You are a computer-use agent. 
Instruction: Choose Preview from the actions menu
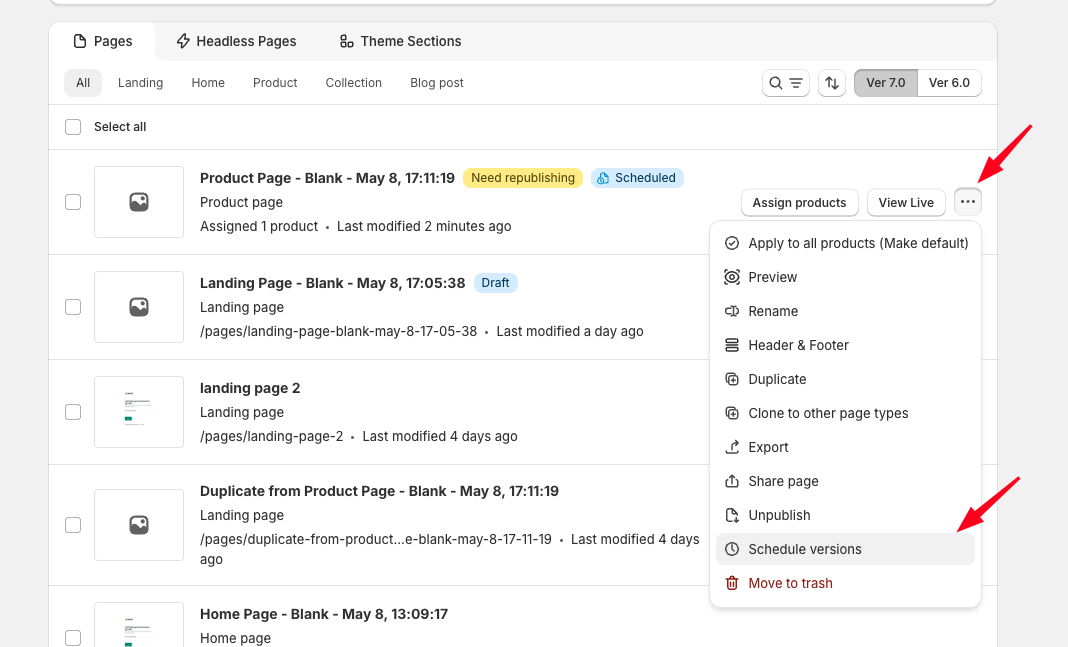click(845, 277)
